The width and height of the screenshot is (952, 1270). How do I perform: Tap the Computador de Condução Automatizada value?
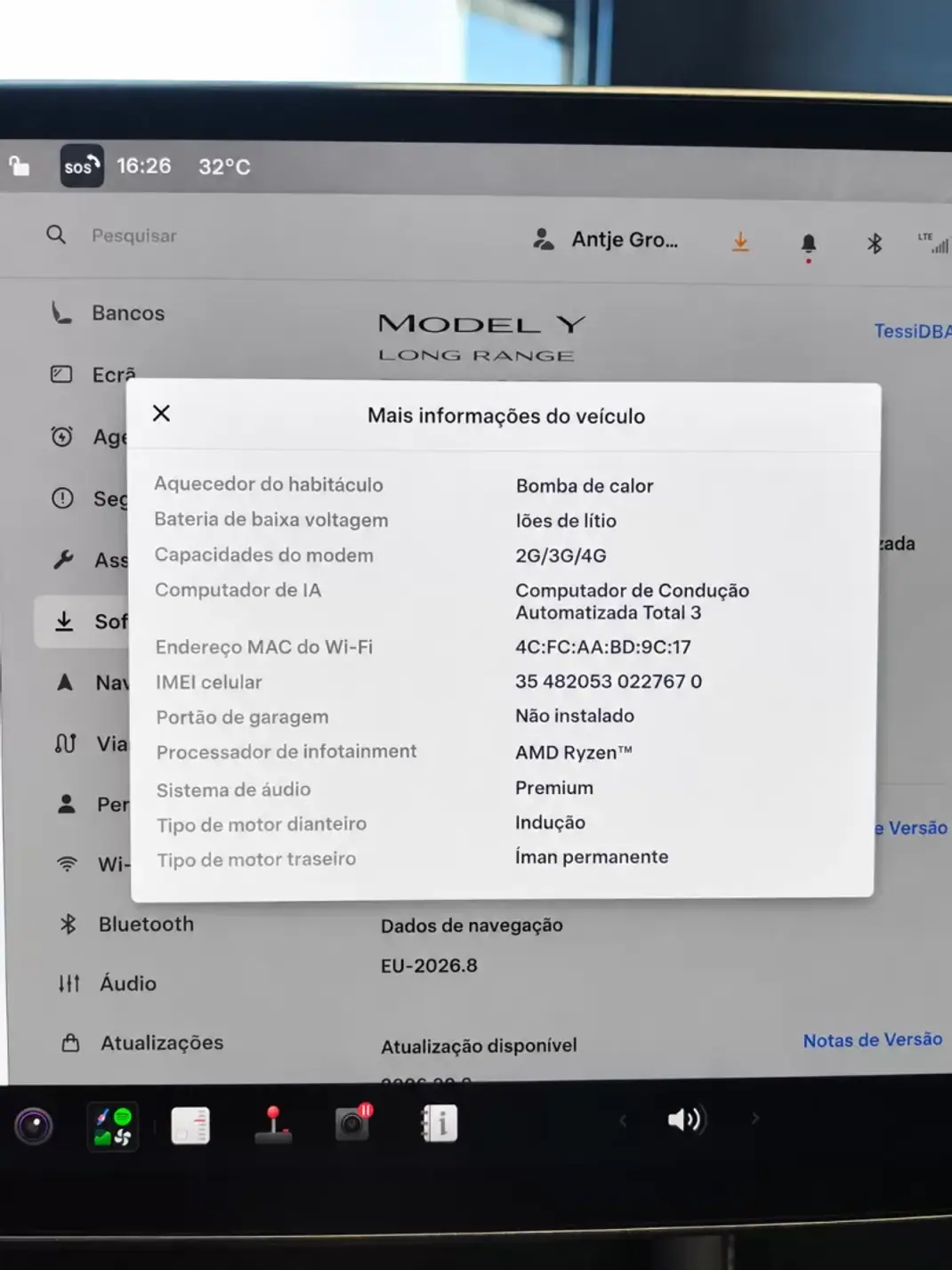(x=632, y=602)
